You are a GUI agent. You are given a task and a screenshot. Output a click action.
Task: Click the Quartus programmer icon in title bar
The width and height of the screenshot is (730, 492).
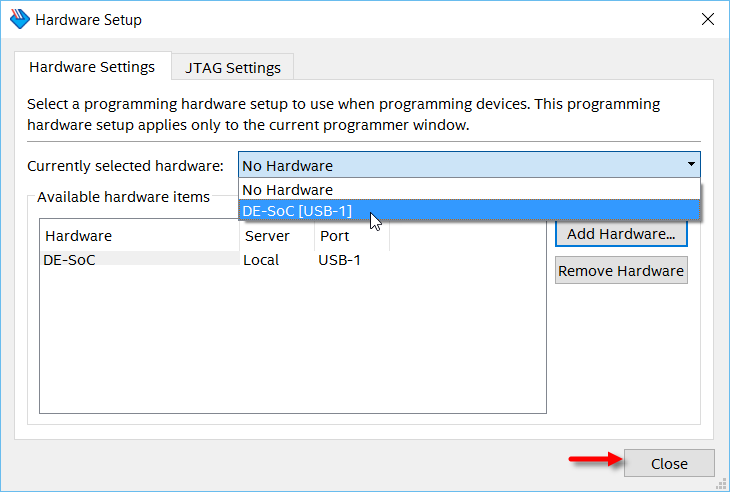(19, 20)
